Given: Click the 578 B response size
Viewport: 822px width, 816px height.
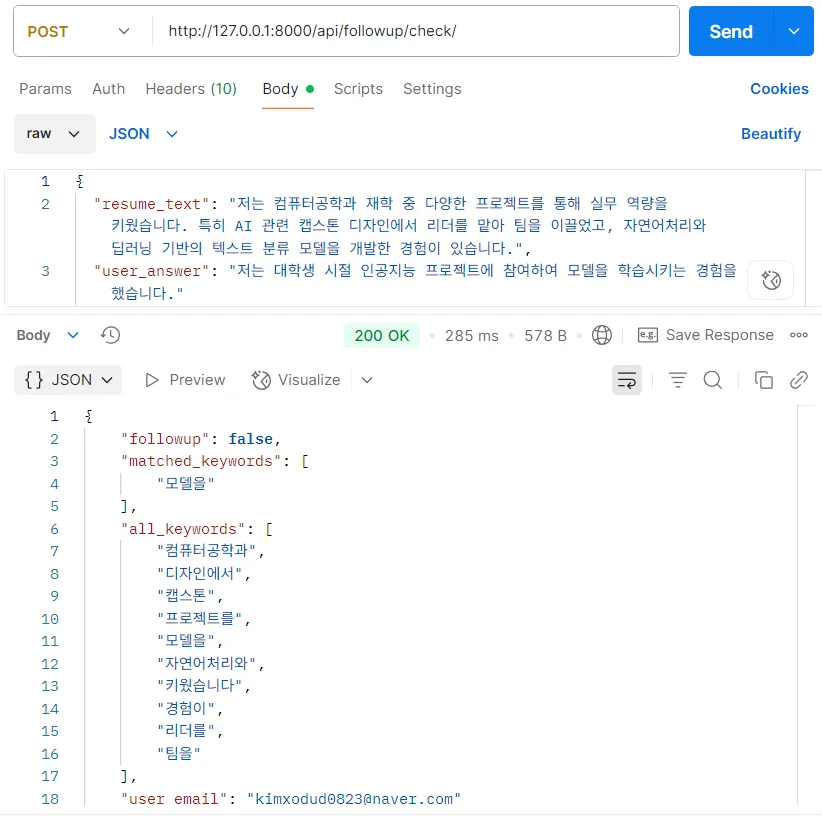Looking at the screenshot, I should [545, 335].
